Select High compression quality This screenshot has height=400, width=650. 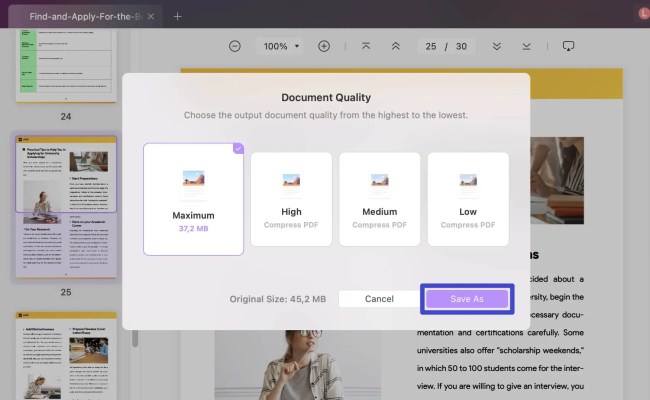click(291, 199)
